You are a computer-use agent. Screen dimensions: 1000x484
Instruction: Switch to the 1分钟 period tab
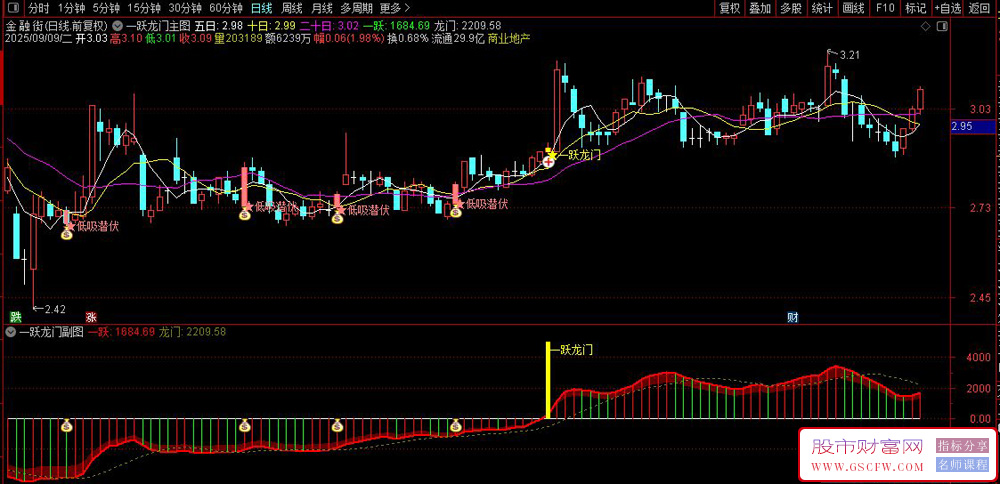[71, 8]
